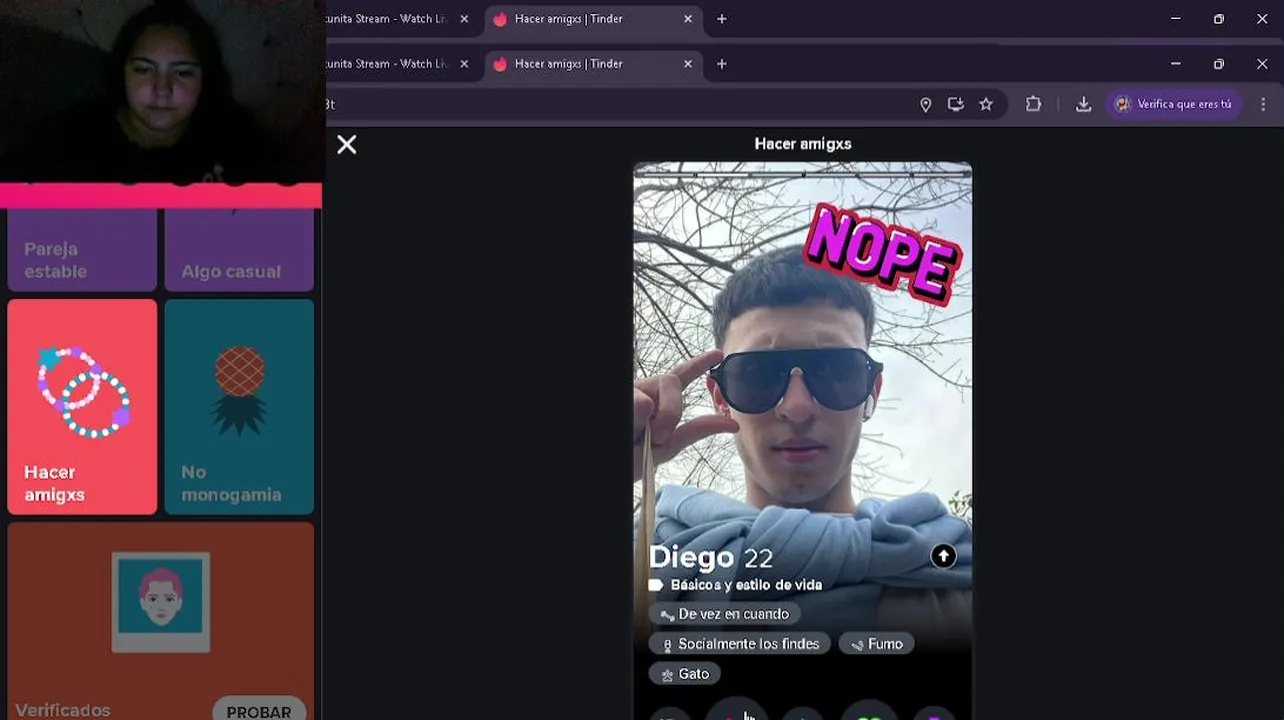Close the Hacer amigxs explore view
The height and width of the screenshot is (720, 1284).
(347, 145)
